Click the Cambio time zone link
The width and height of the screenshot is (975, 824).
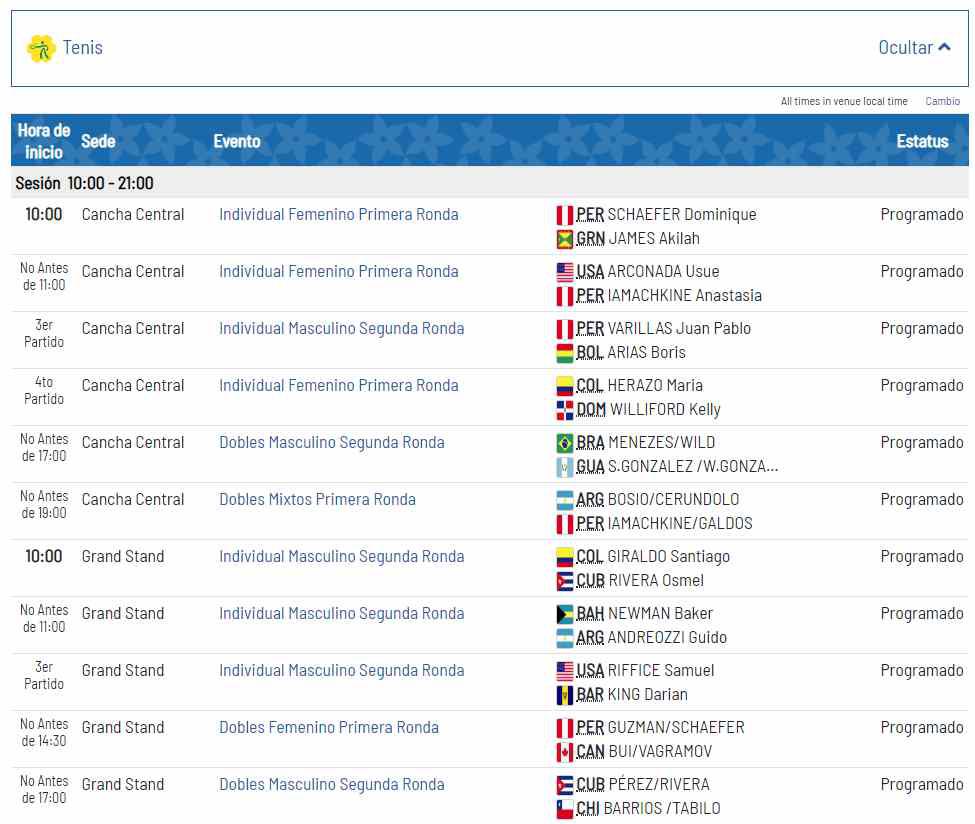942,101
